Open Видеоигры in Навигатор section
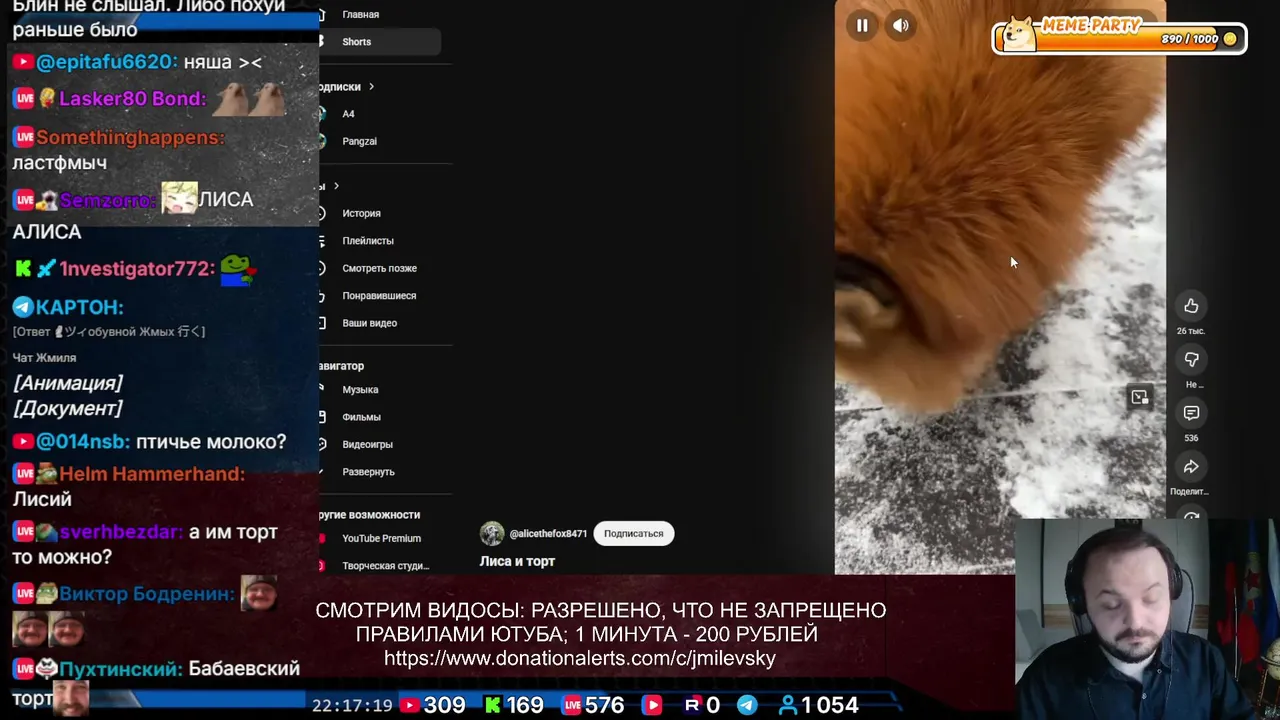 367,444
